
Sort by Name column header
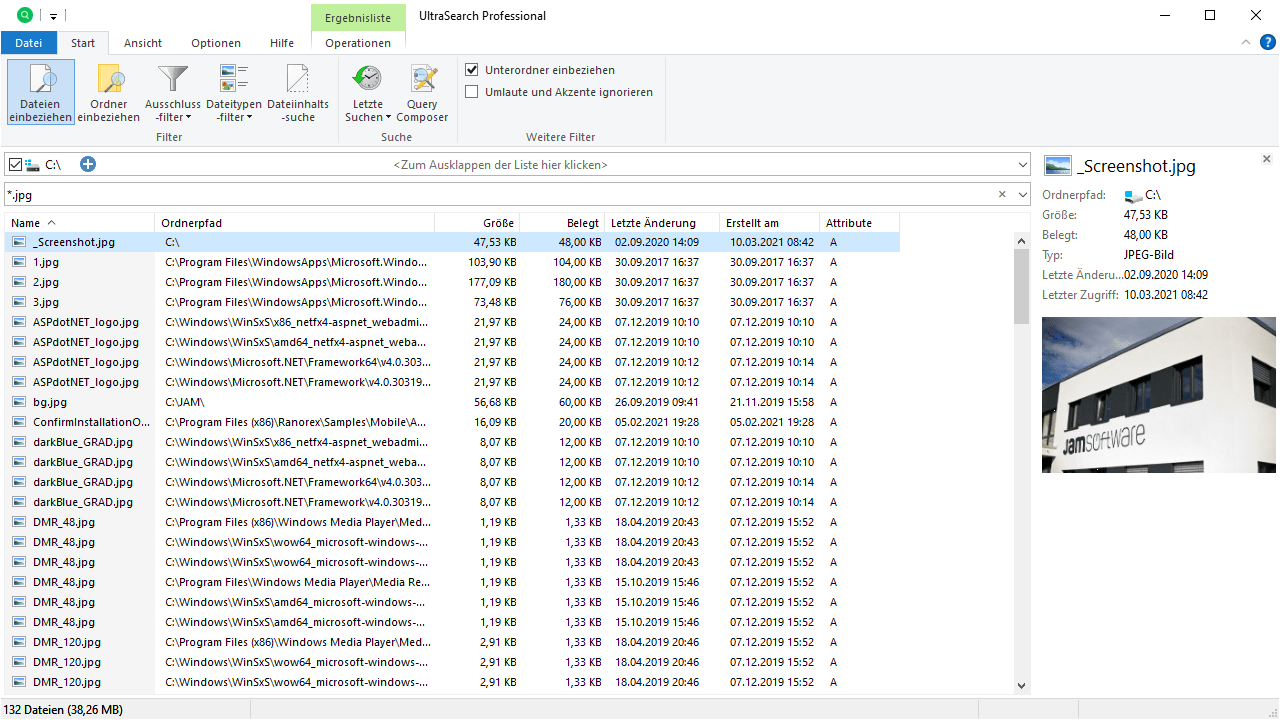pos(80,223)
